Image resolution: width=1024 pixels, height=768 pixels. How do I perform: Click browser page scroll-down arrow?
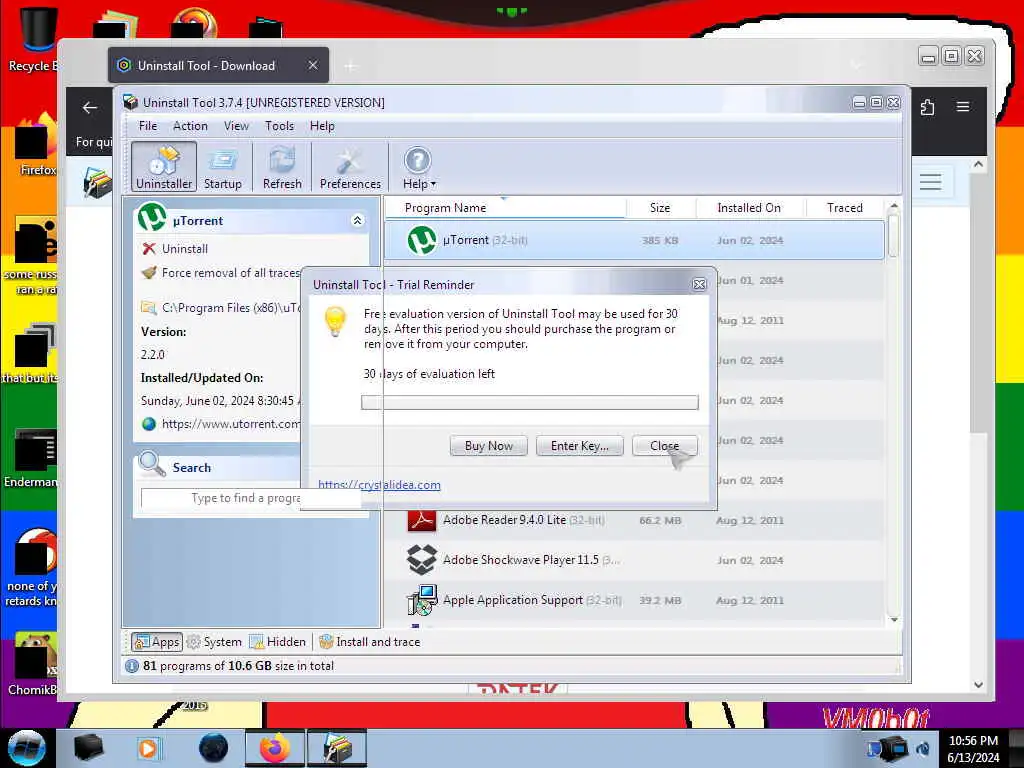978,685
